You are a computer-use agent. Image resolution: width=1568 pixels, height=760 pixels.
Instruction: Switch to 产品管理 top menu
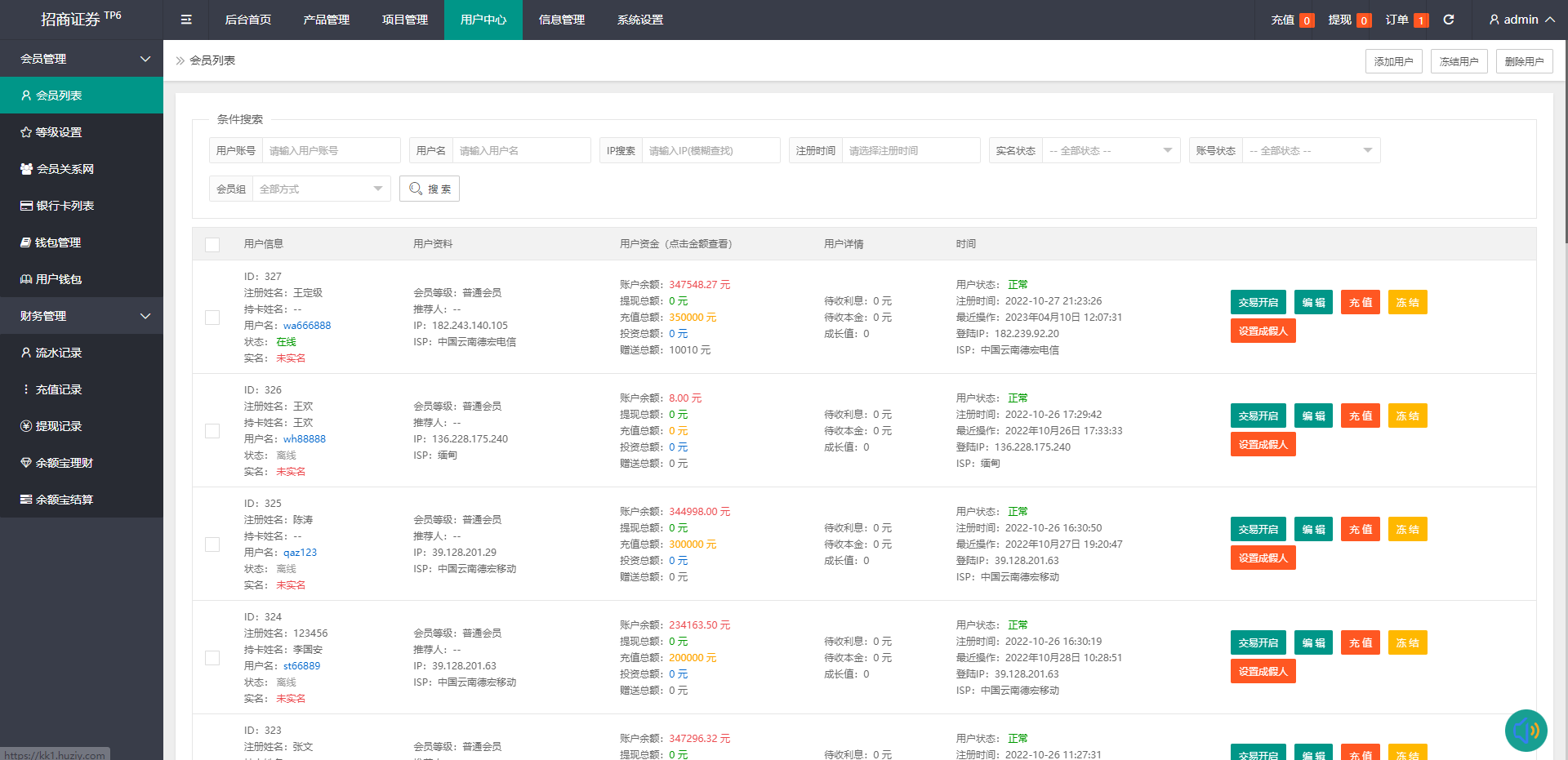[326, 20]
